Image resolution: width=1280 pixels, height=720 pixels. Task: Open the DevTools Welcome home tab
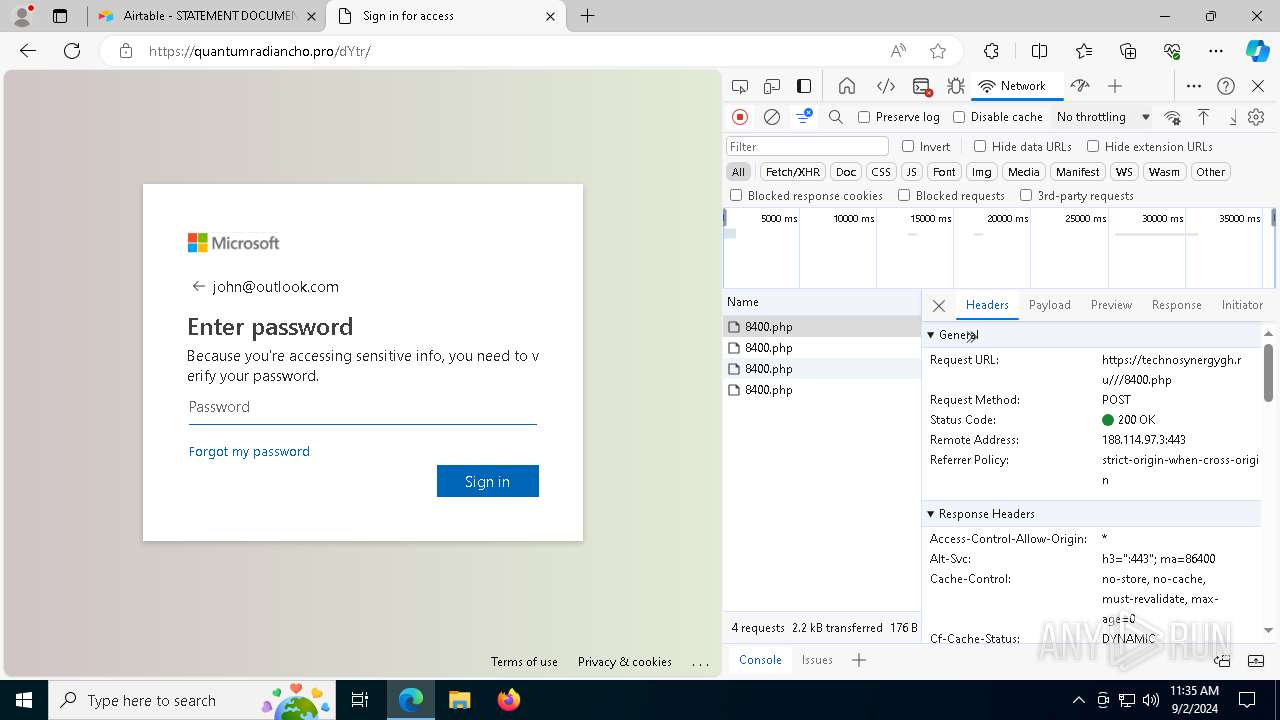click(x=847, y=86)
